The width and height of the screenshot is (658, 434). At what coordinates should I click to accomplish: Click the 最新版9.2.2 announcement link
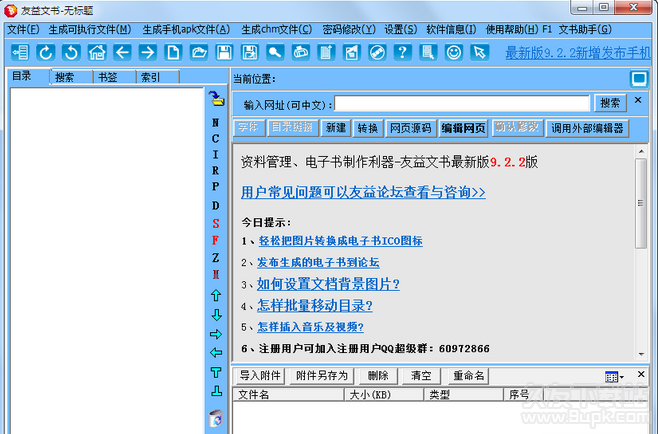click(577, 53)
